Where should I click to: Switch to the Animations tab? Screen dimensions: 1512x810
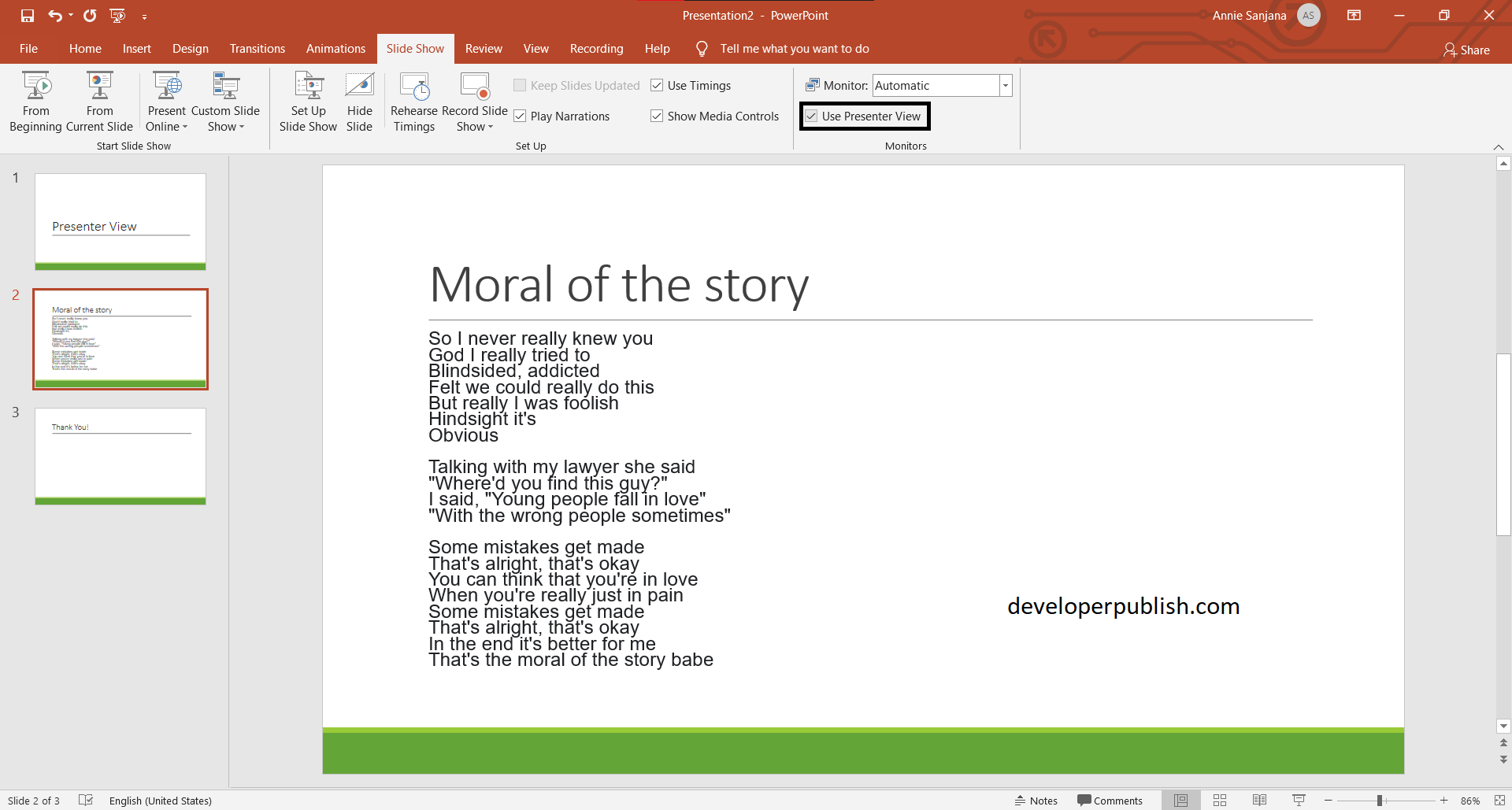point(335,48)
